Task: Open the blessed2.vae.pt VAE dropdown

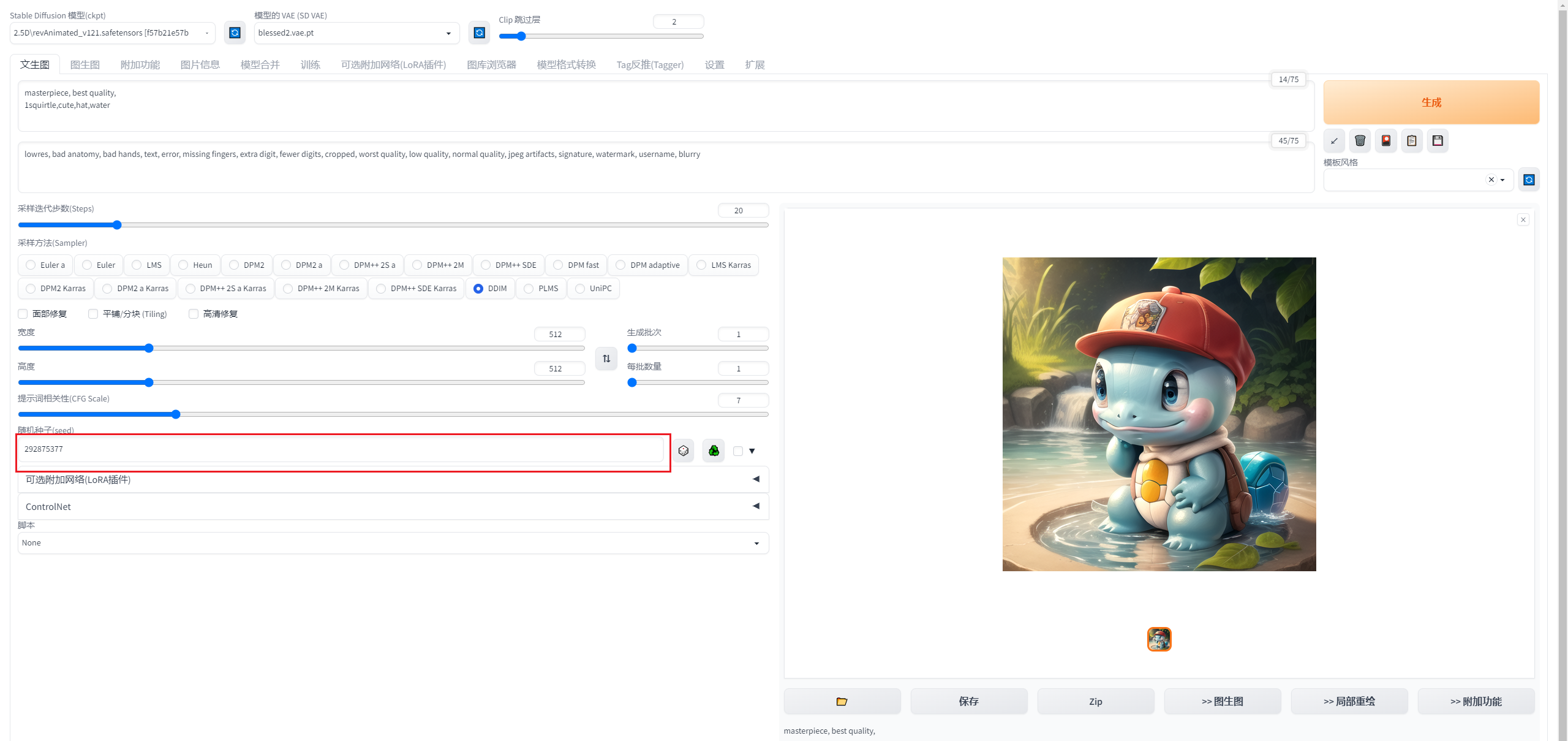Action: point(356,33)
